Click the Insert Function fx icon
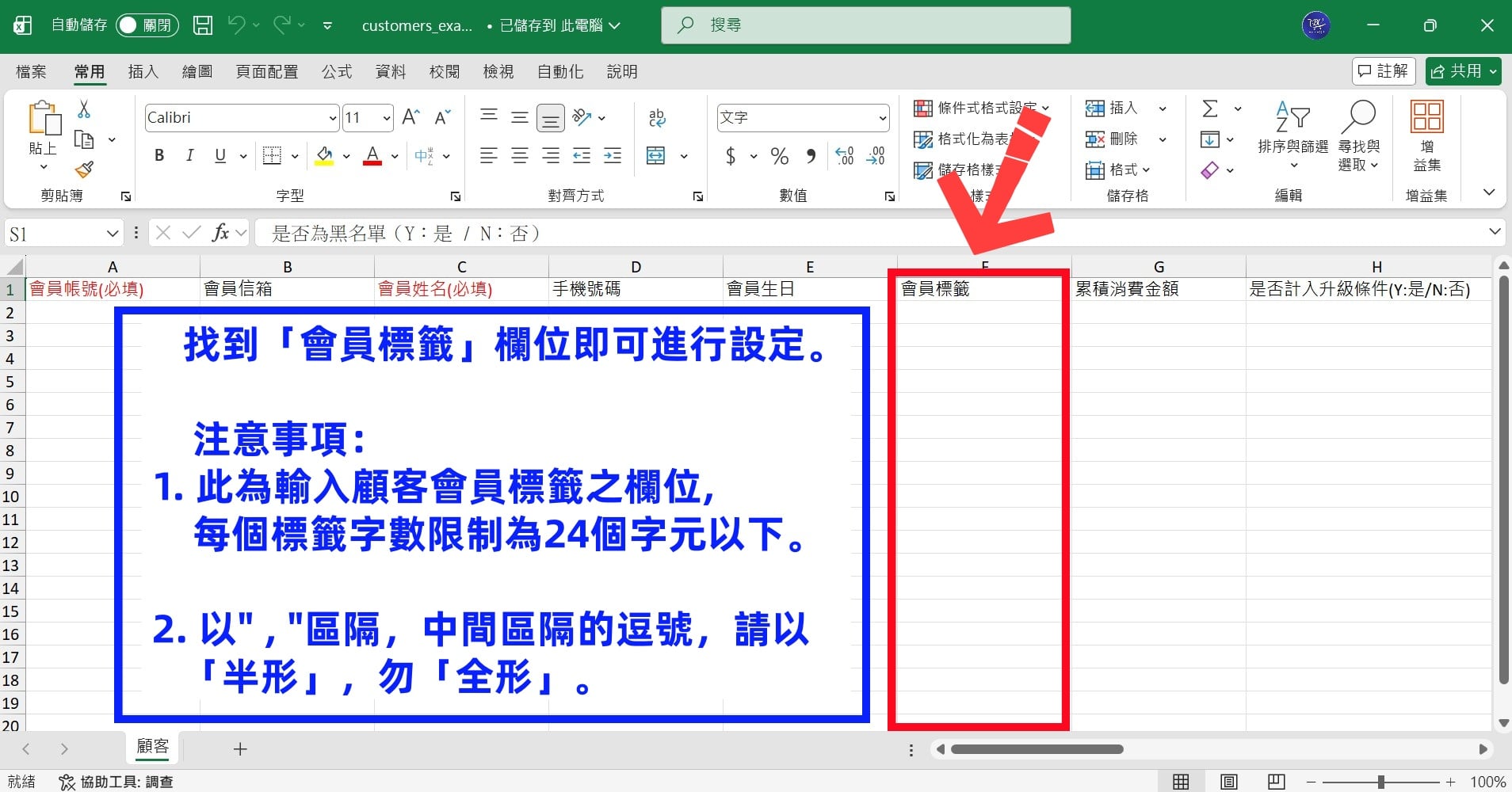Screen dimensions: 1512x792 [x=220, y=233]
